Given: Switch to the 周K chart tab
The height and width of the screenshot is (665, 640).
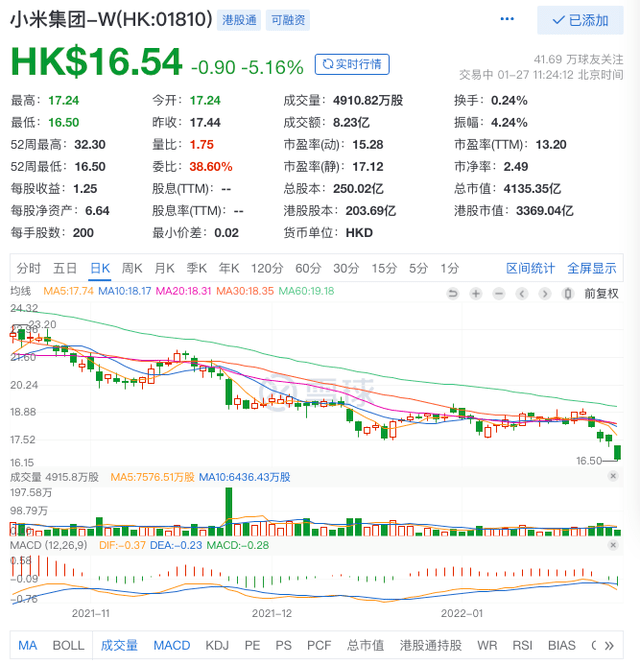Looking at the screenshot, I should [x=132, y=268].
